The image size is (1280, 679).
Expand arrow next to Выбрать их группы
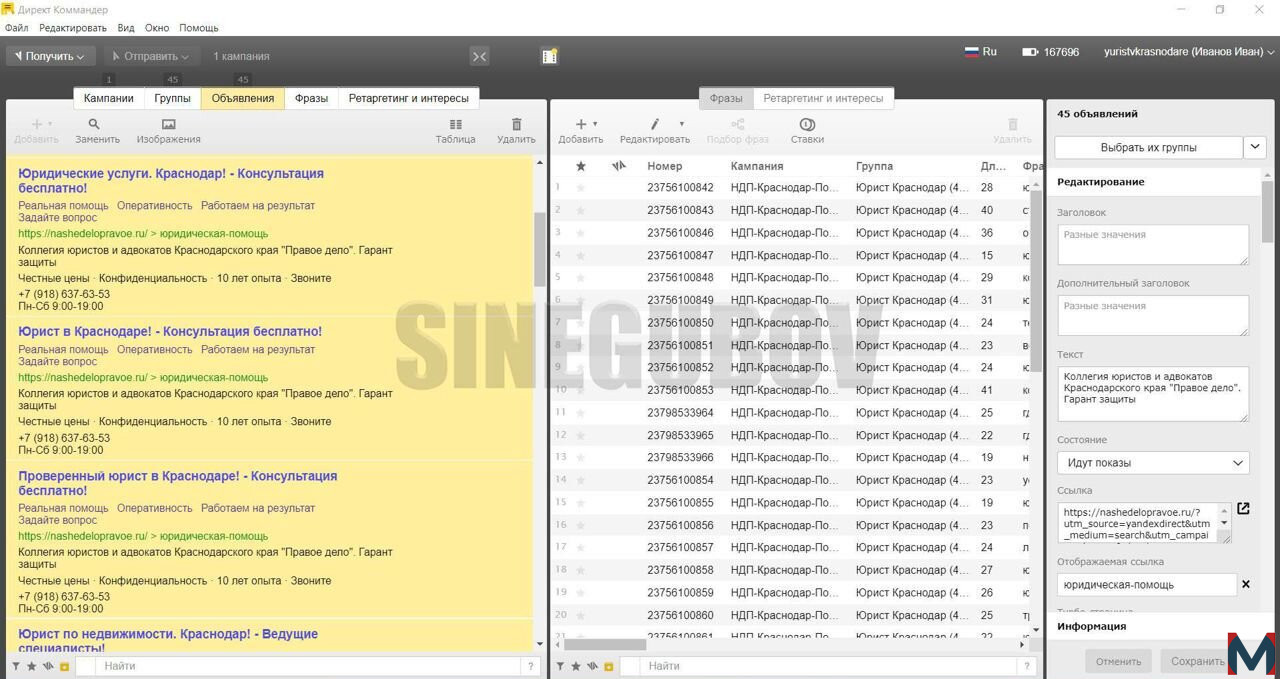click(1255, 147)
